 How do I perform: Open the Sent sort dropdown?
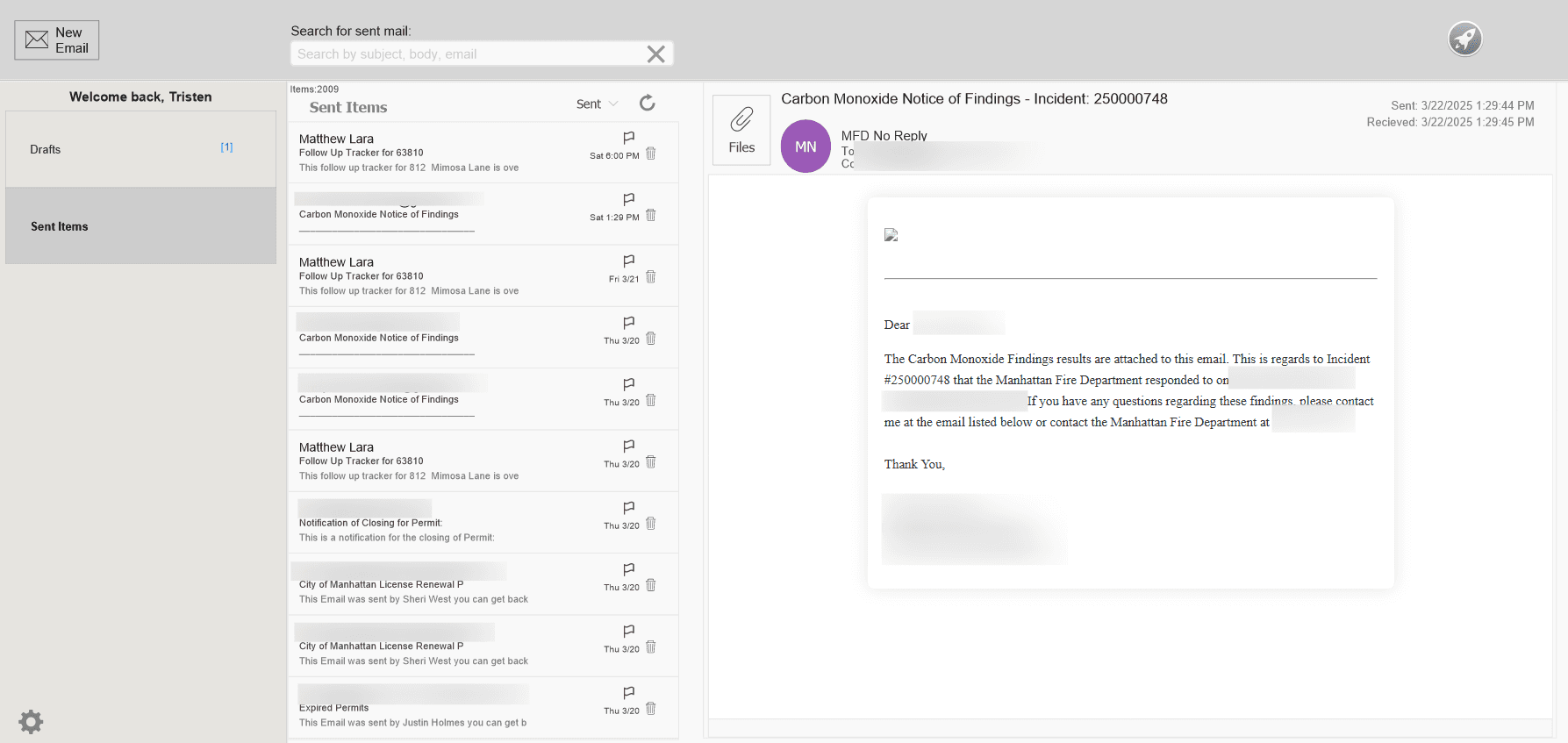pos(597,104)
